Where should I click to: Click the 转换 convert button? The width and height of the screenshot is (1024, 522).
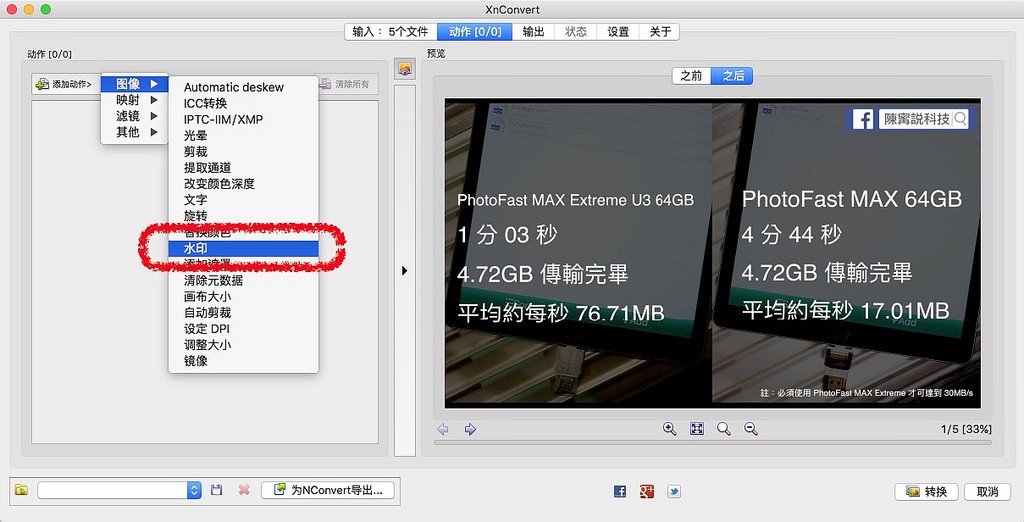click(926, 491)
